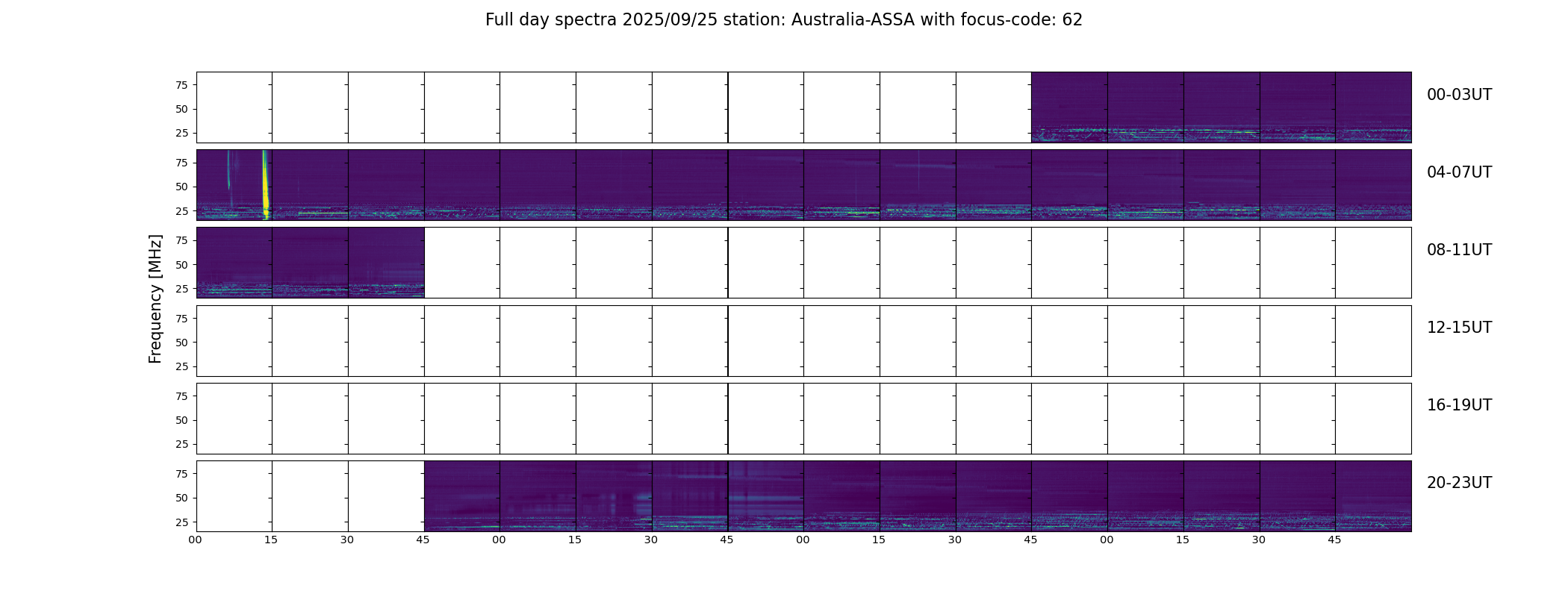Viewport: 1568px width, 597px height.
Task: Click the '08-11UT' row label
Action: tap(1459, 250)
